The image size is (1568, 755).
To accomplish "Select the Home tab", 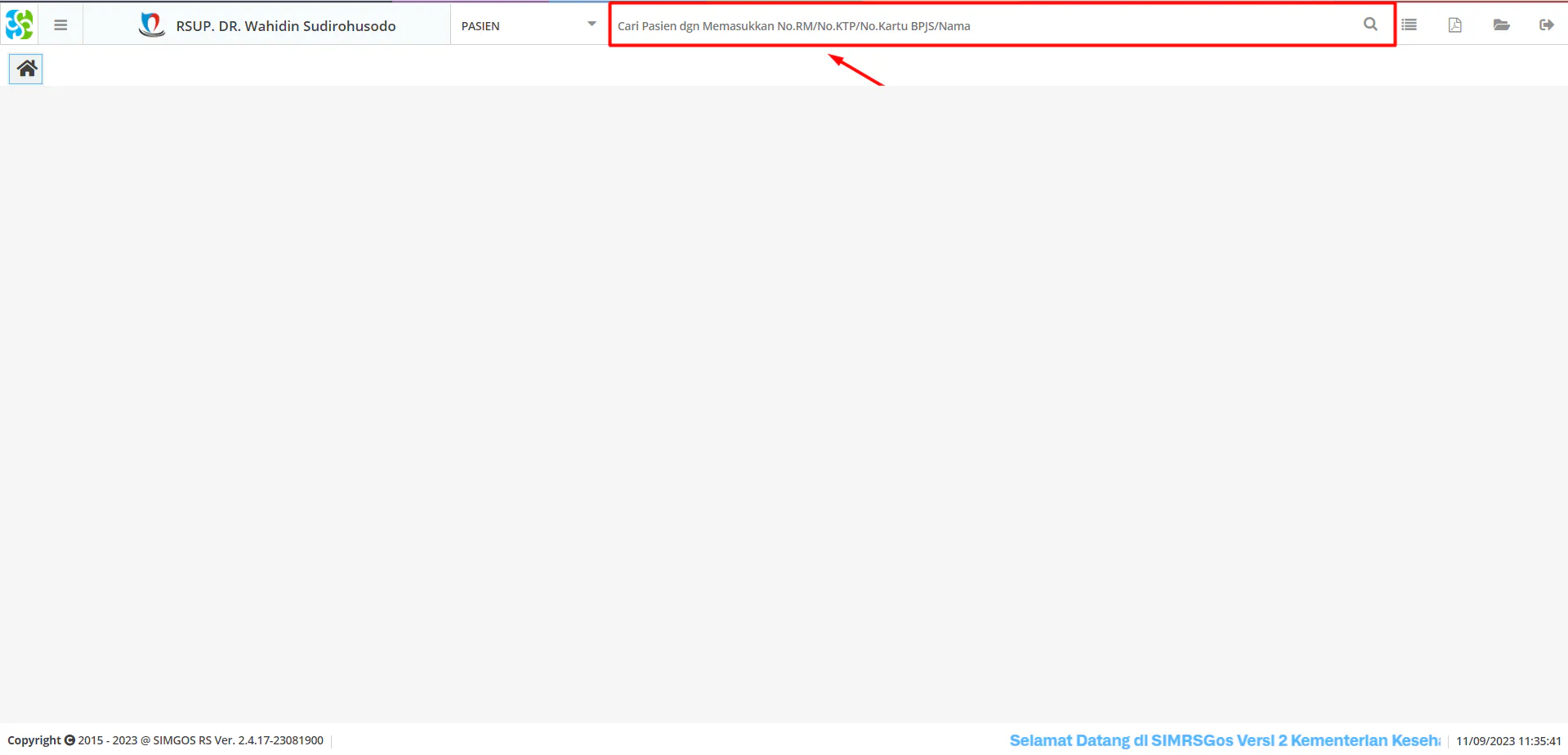I will [26, 69].
